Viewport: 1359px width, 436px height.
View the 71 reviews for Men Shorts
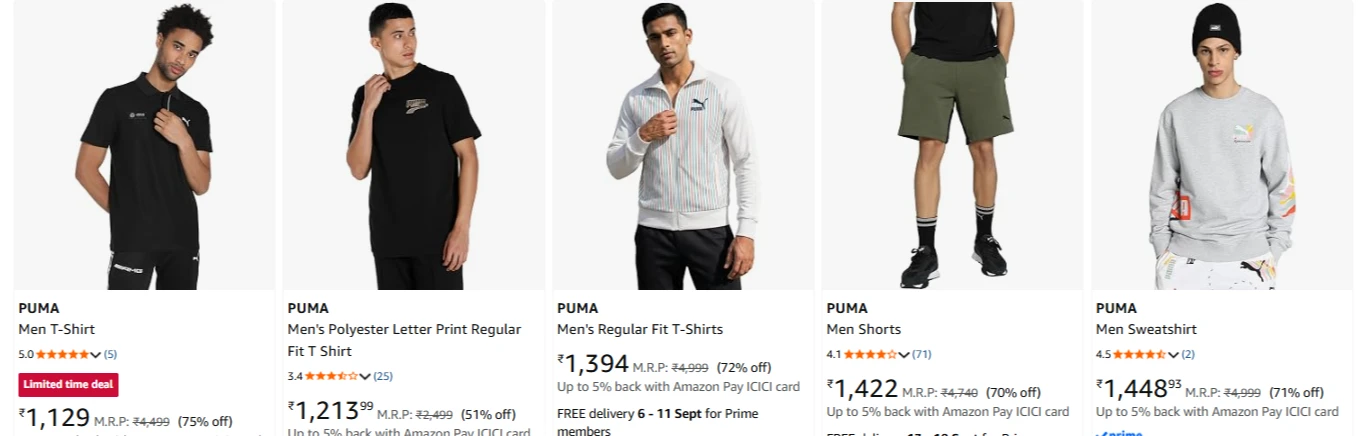pos(921,354)
